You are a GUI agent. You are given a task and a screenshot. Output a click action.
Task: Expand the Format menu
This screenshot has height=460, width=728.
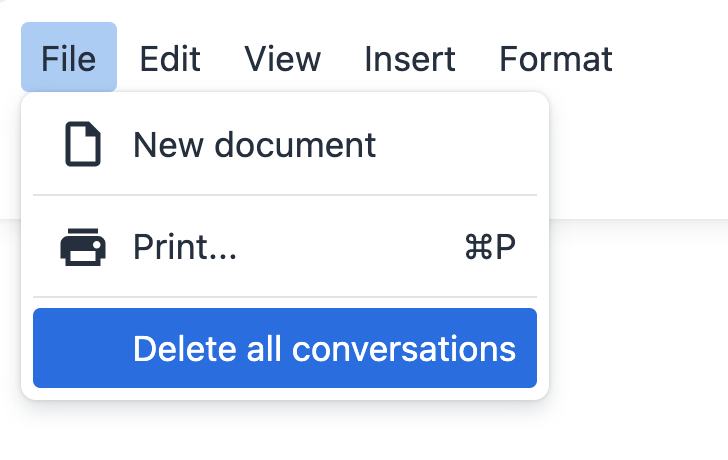(555, 58)
